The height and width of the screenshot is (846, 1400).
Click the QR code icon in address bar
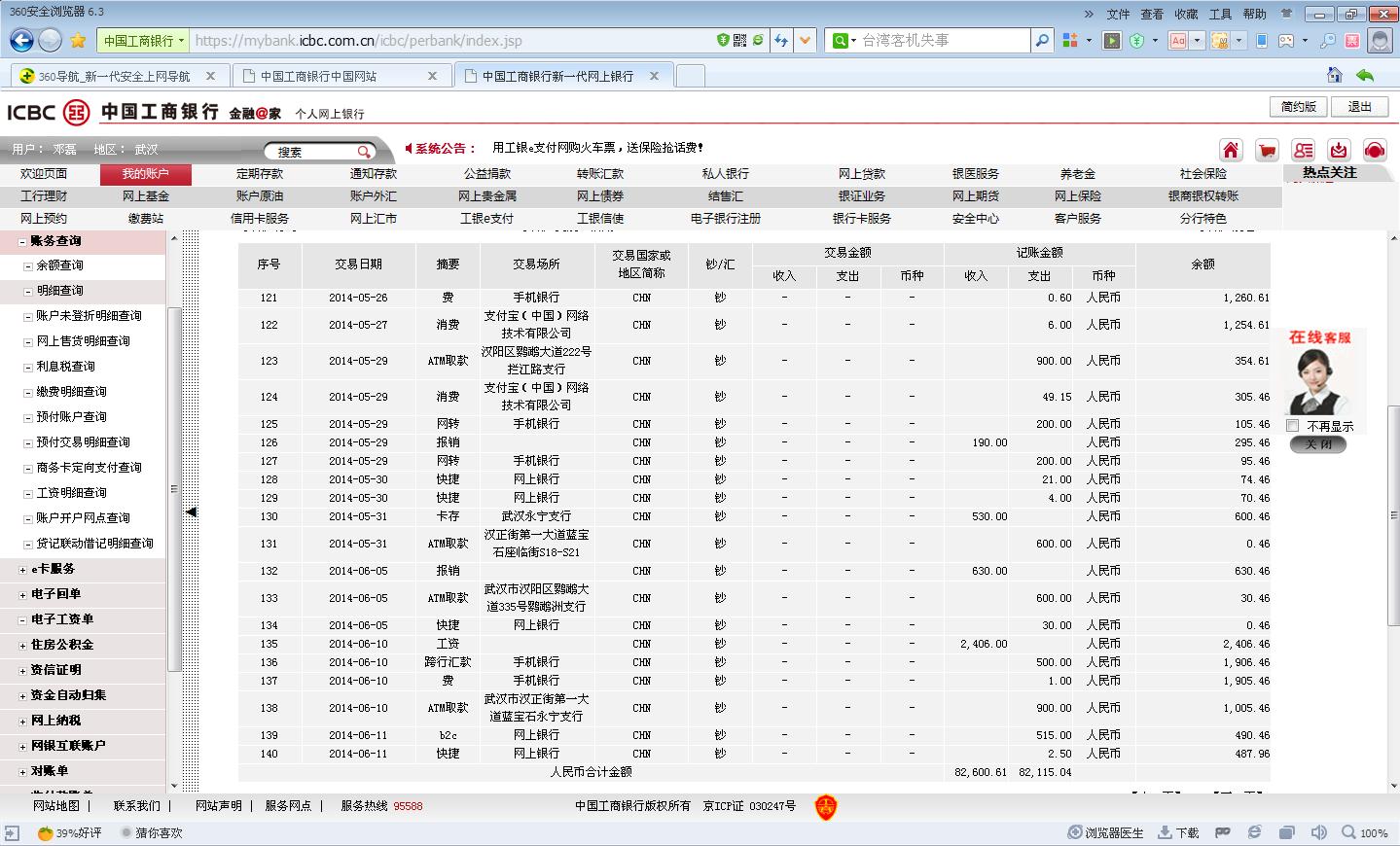(x=740, y=40)
